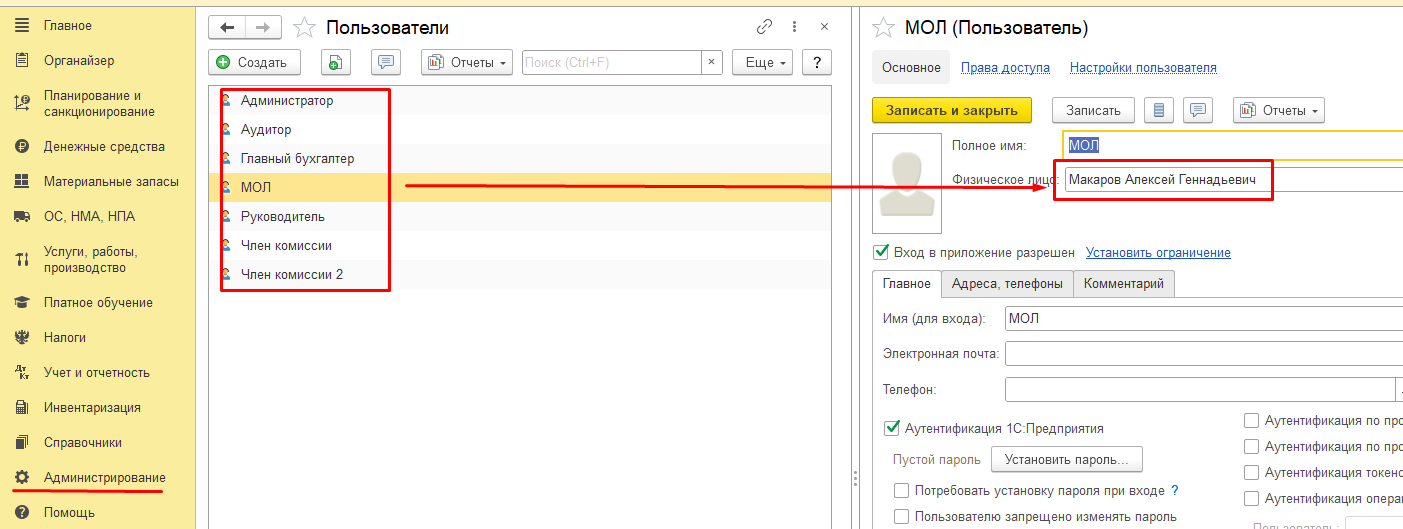Switch to the Адреса, телефоны tab
Viewport: 1403px width, 529px height.
coord(1007,283)
